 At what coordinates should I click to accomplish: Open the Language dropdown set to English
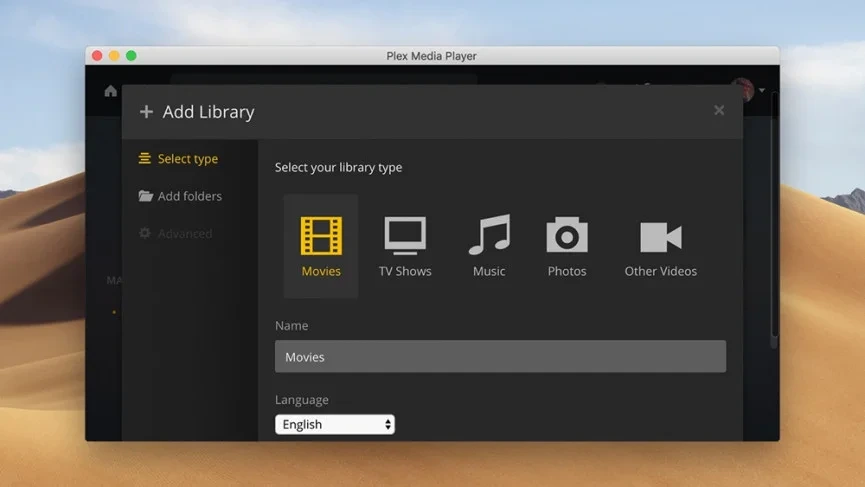pyautogui.click(x=335, y=424)
